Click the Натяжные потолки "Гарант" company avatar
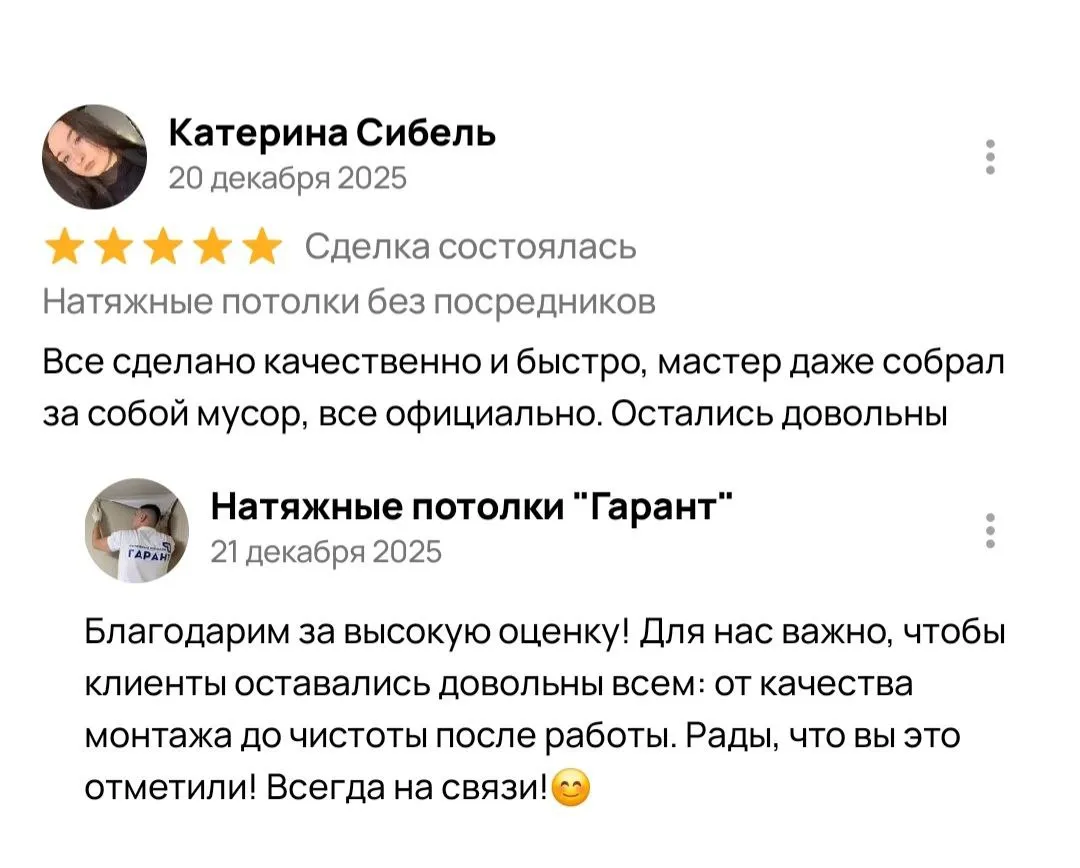Viewport: 1080px width, 868px height. click(x=136, y=531)
